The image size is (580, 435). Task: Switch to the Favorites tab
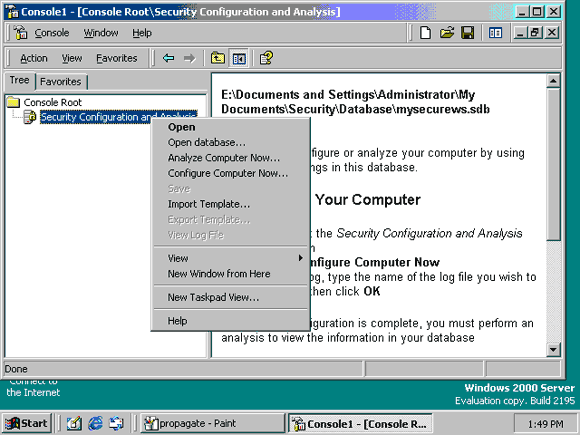[61, 81]
